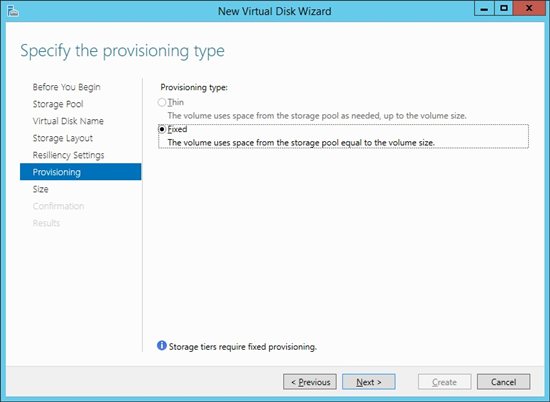Image resolution: width=550 pixels, height=402 pixels.
Task: Maximize the wizard window
Action: pos(504,8)
